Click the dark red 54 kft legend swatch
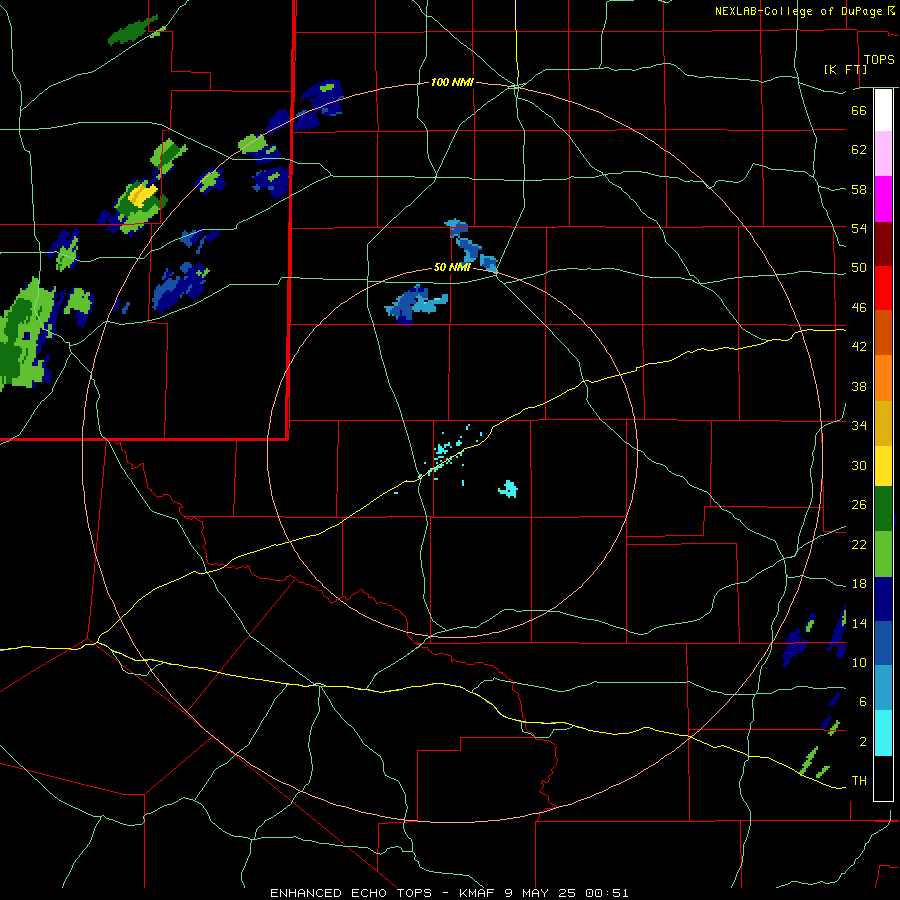Screen dimensions: 900x900 coord(883,243)
